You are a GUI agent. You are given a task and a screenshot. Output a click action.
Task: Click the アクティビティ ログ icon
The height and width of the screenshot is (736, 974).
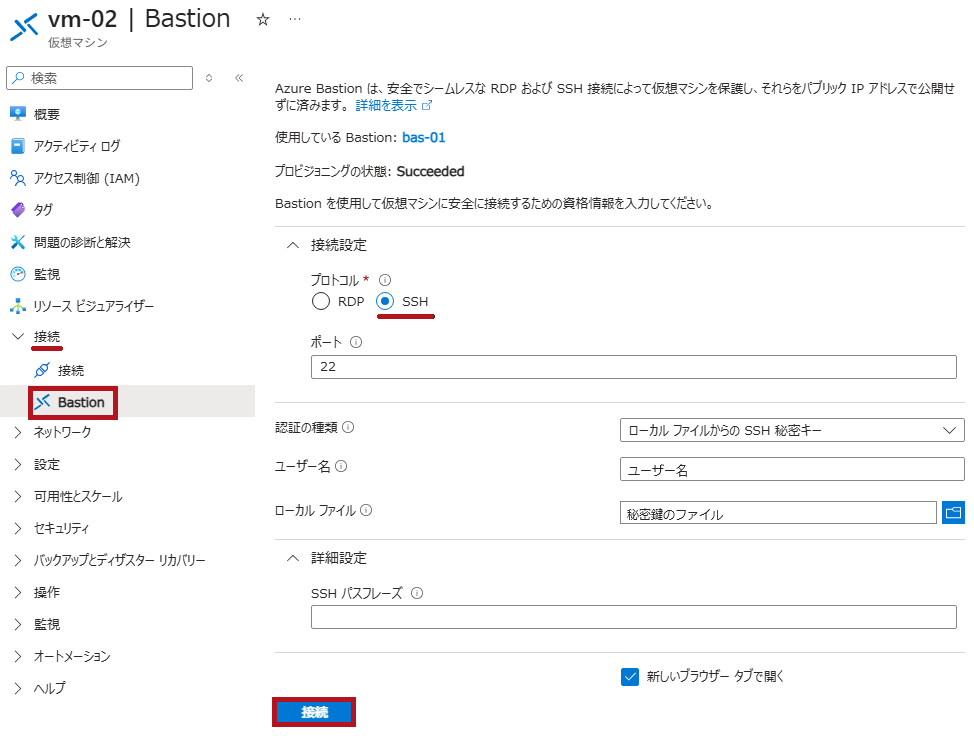[18, 146]
